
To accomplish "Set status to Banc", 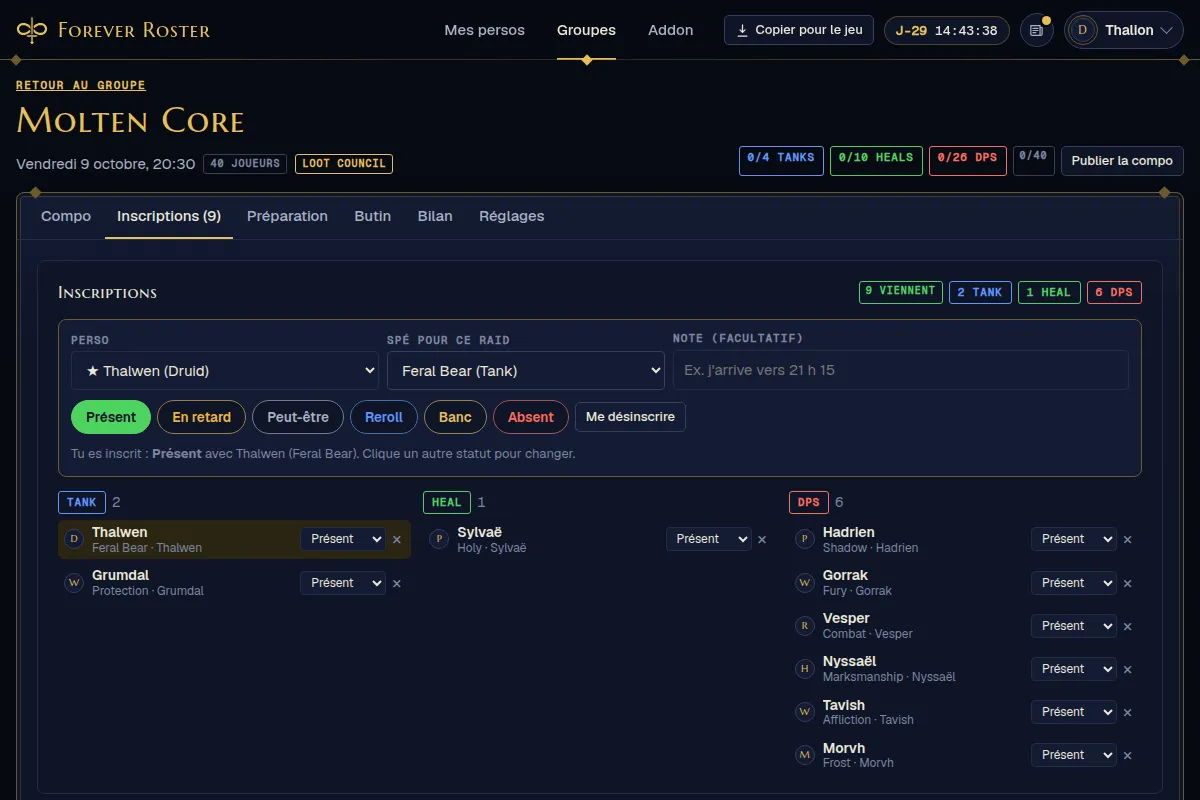I will (x=455, y=417).
